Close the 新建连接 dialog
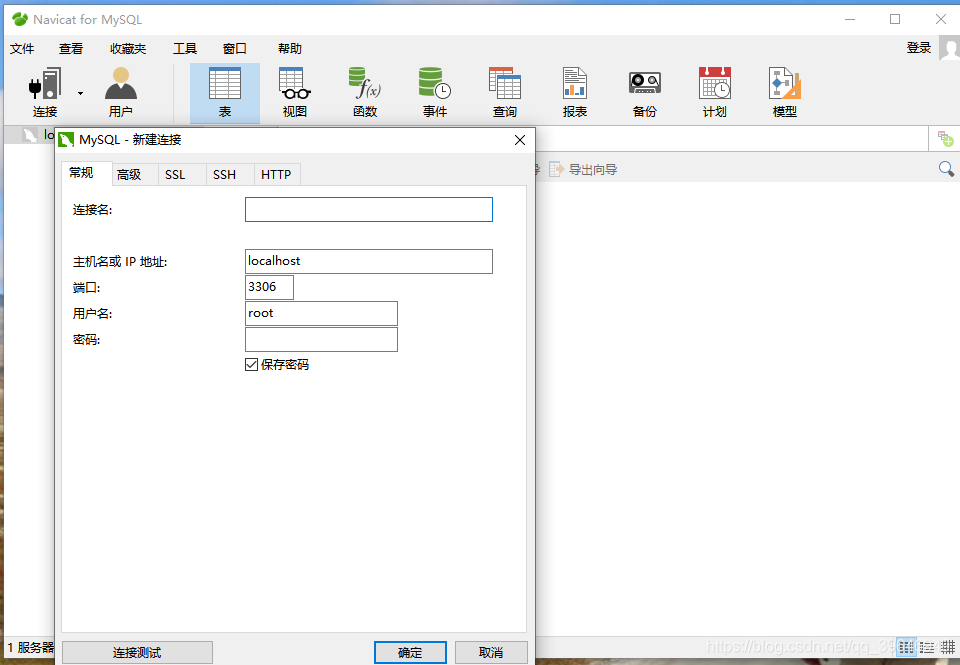960x665 pixels. point(520,140)
